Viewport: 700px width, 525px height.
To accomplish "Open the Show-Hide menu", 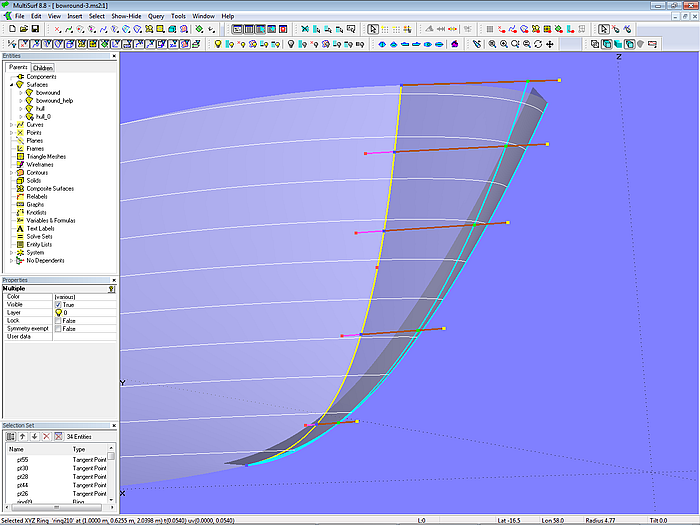I will pyautogui.click(x=126, y=17).
